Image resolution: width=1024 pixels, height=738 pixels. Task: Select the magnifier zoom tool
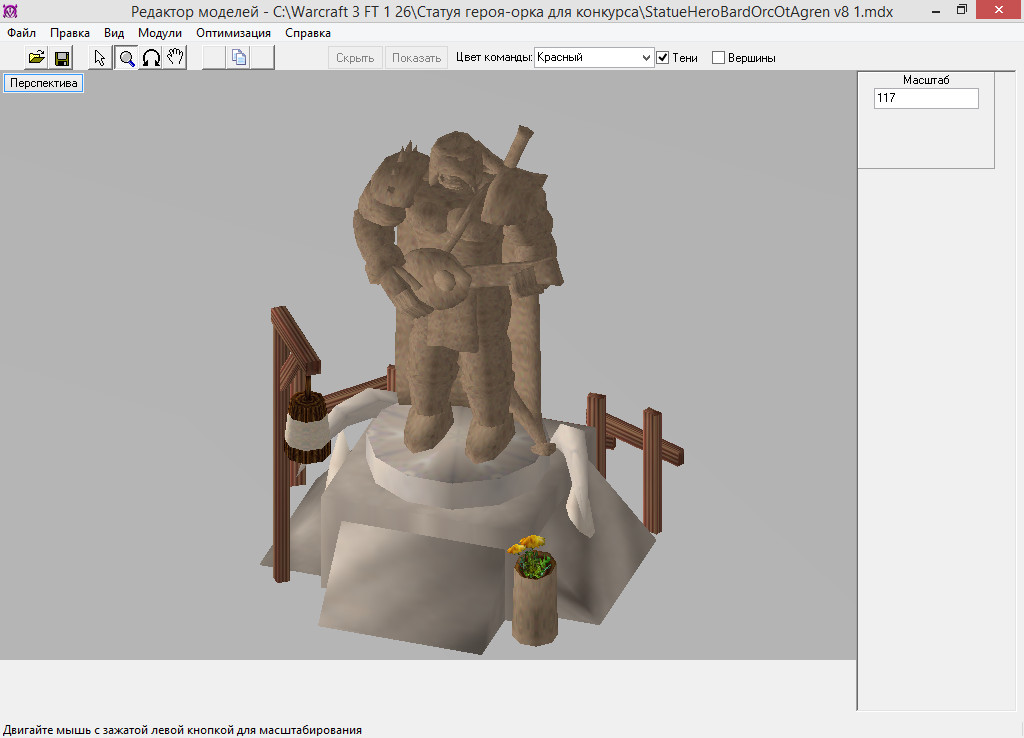(x=126, y=57)
